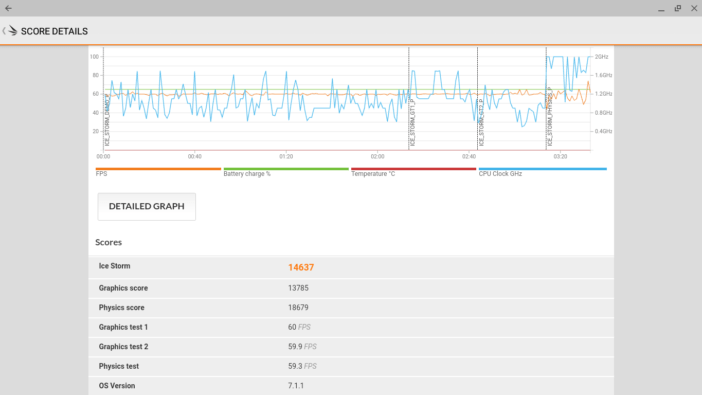
Task: Select the ICE_STORM_GT2_P marker in chart
Action: (x=481, y=123)
